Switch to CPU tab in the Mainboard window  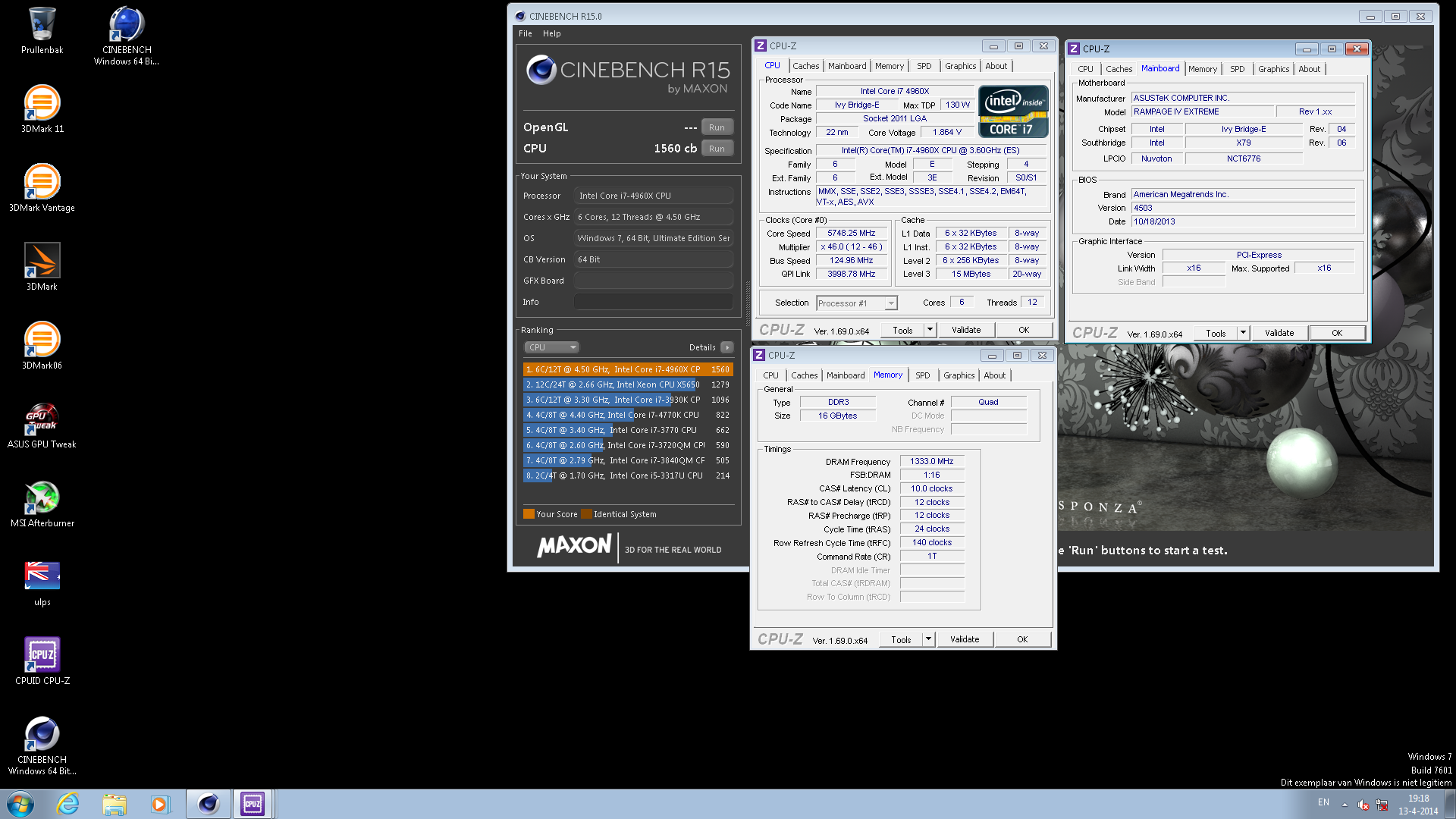click(1085, 69)
